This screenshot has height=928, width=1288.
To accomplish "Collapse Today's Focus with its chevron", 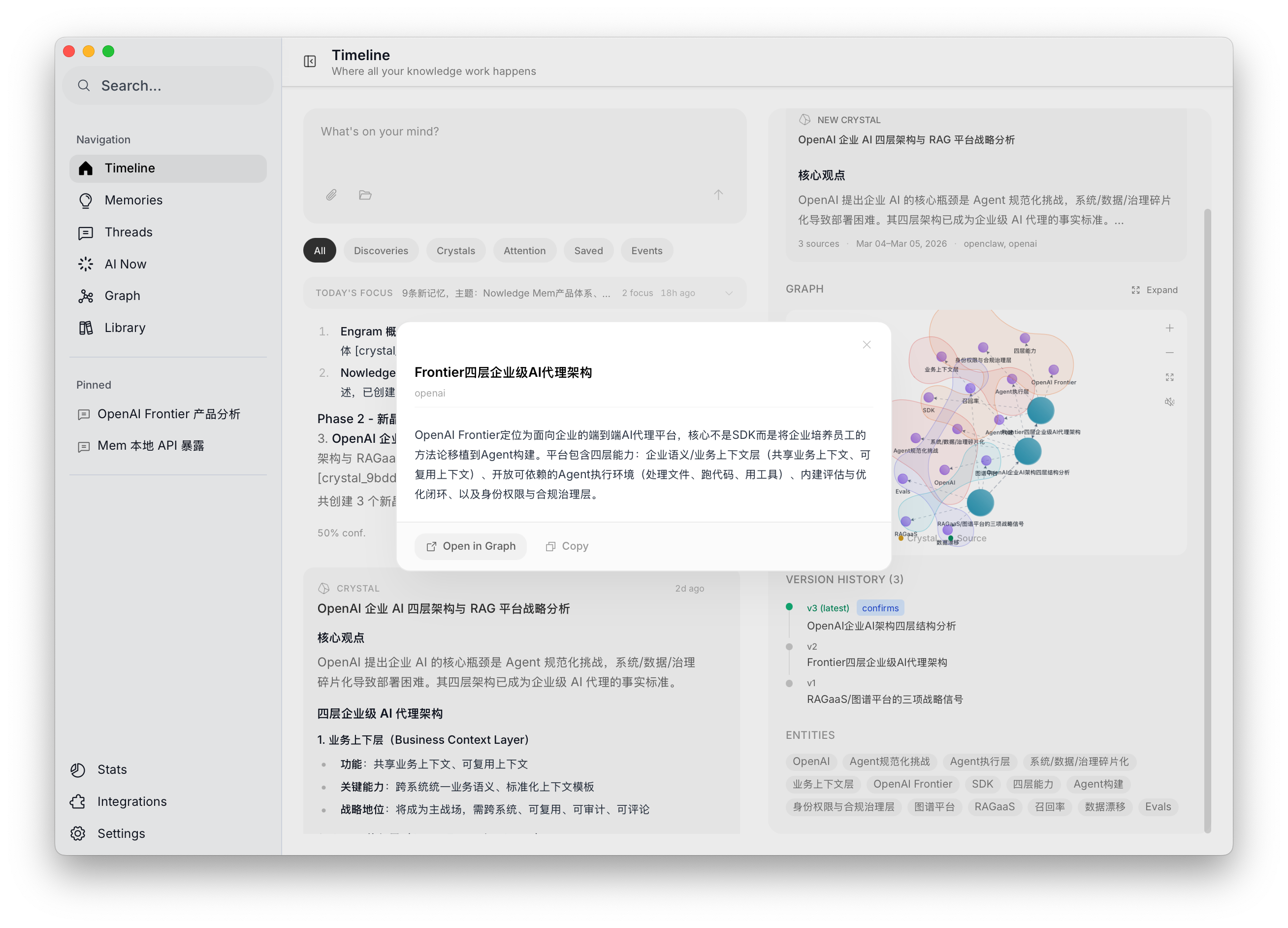I will point(729,293).
